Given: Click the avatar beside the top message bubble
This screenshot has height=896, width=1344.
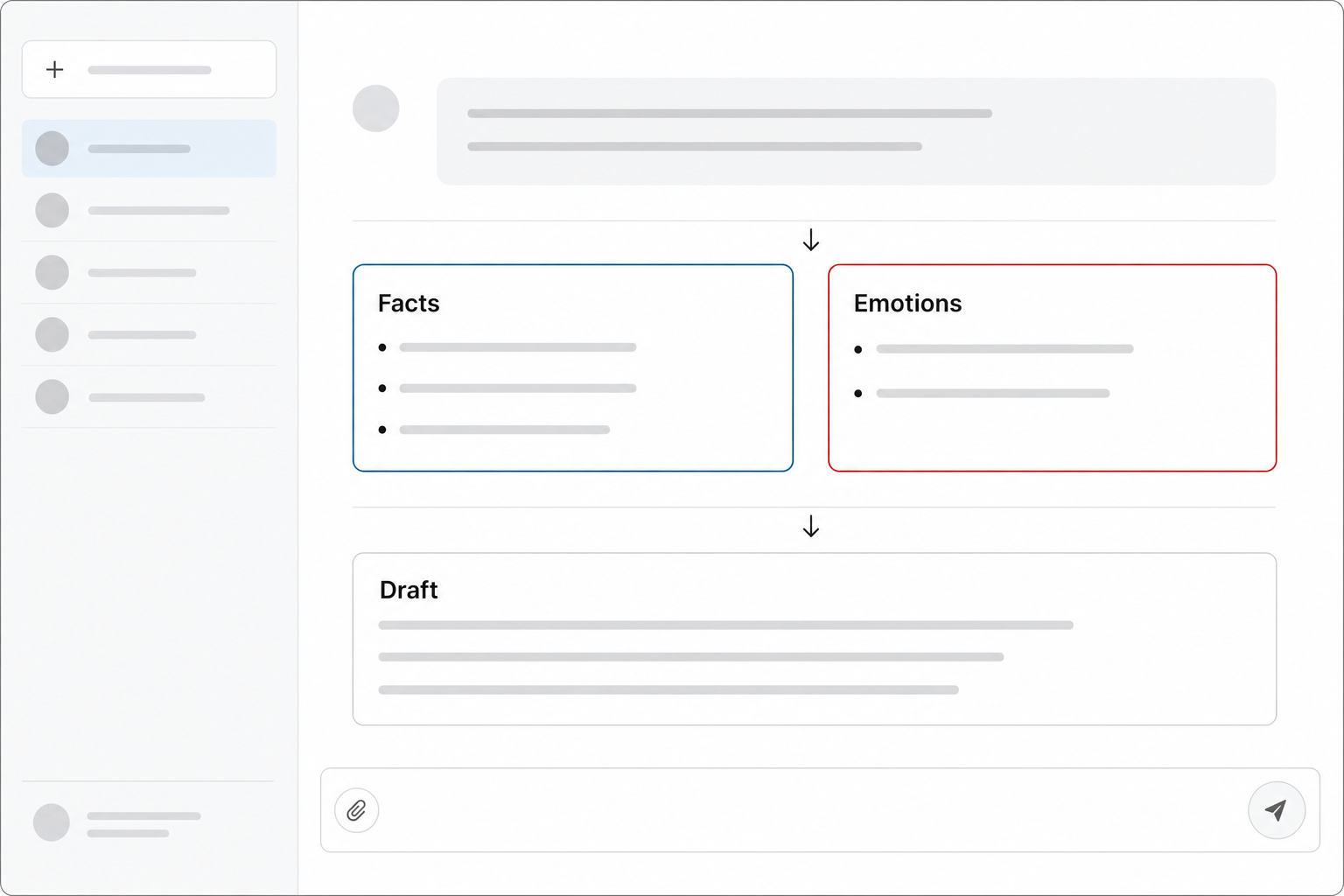Looking at the screenshot, I should pyautogui.click(x=376, y=108).
